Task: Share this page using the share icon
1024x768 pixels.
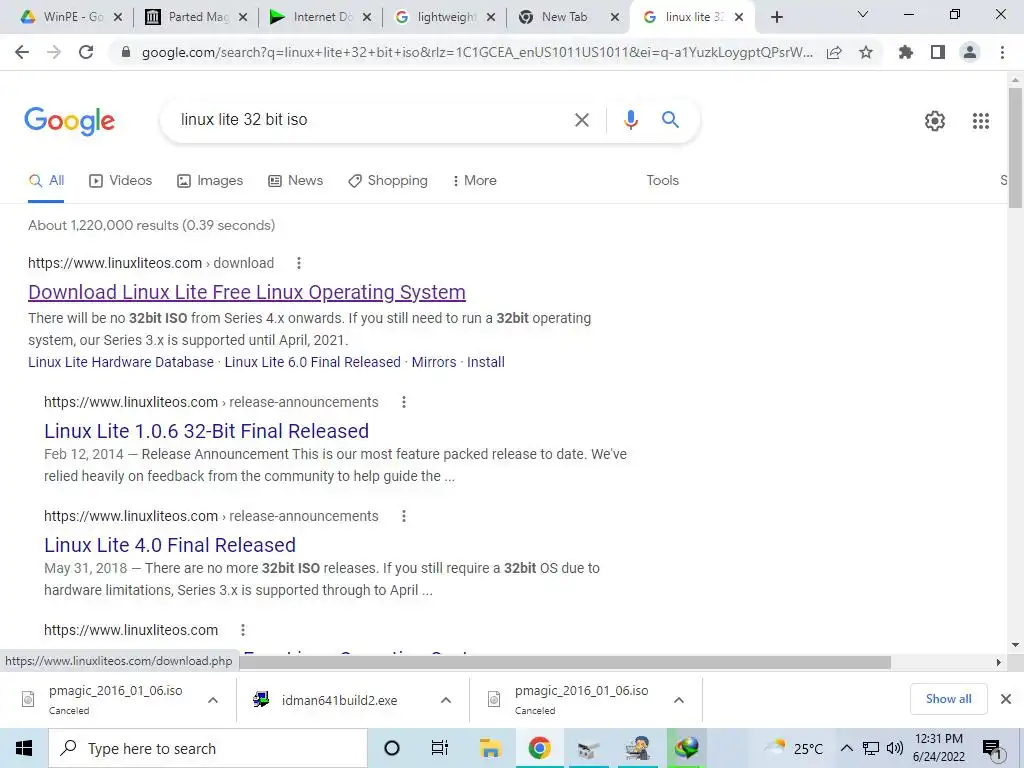Action: (x=834, y=52)
